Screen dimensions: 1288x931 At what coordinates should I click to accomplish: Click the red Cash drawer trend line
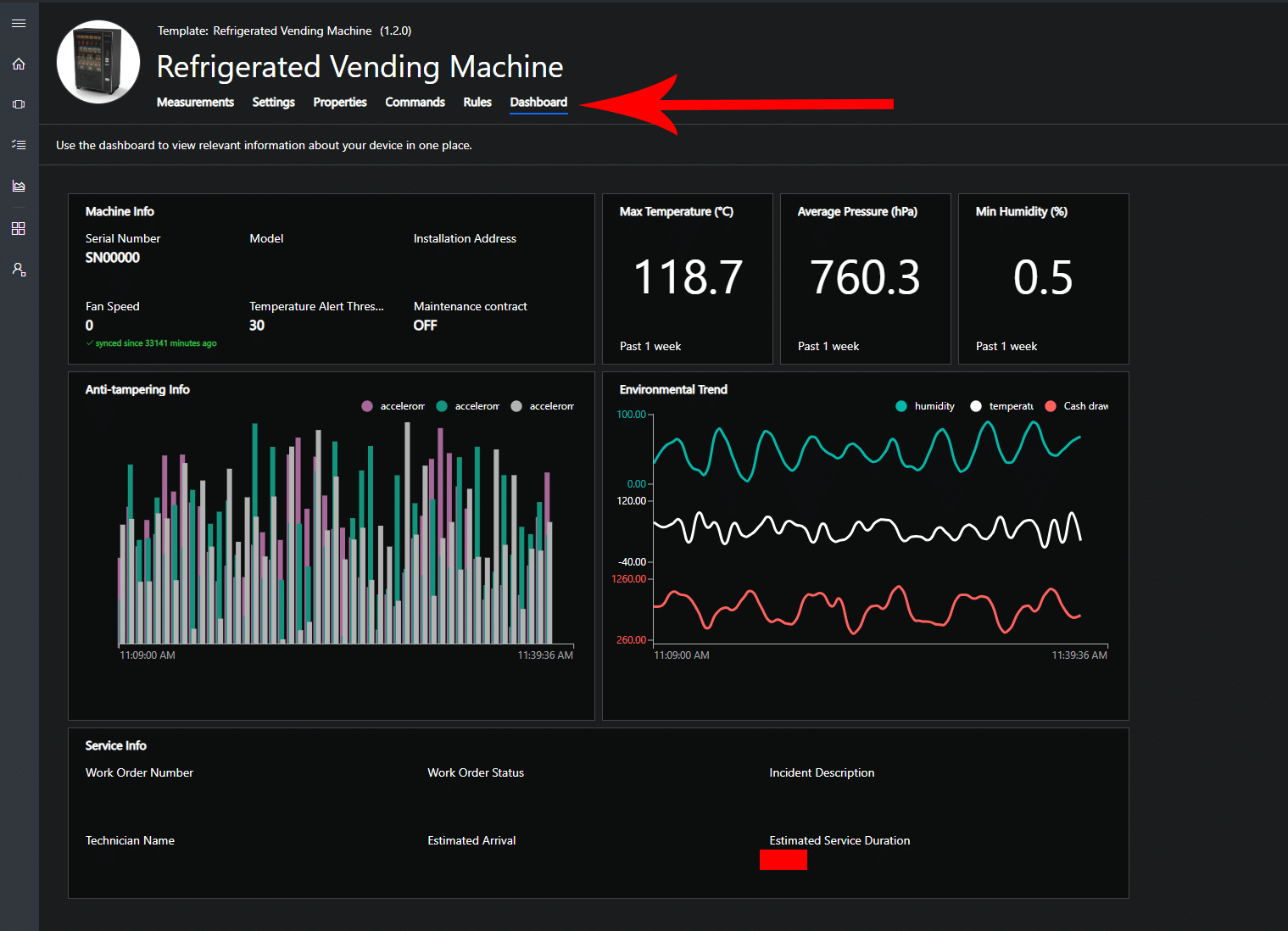[867, 610]
